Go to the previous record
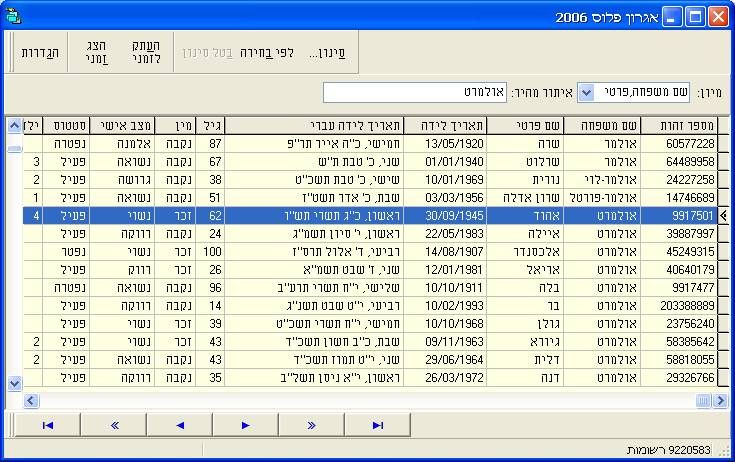 [180, 425]
